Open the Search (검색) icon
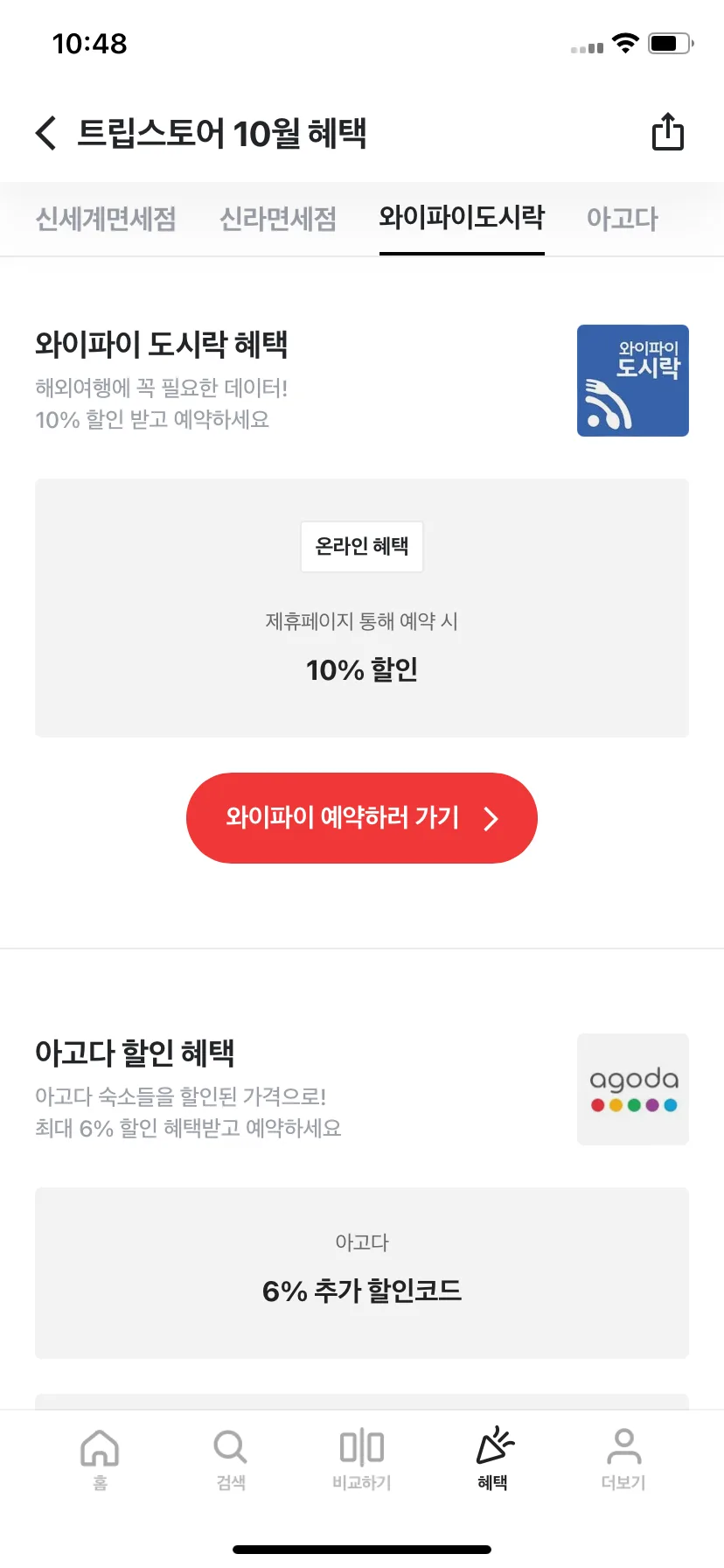724x1568 pixels. click(231, 1447)
